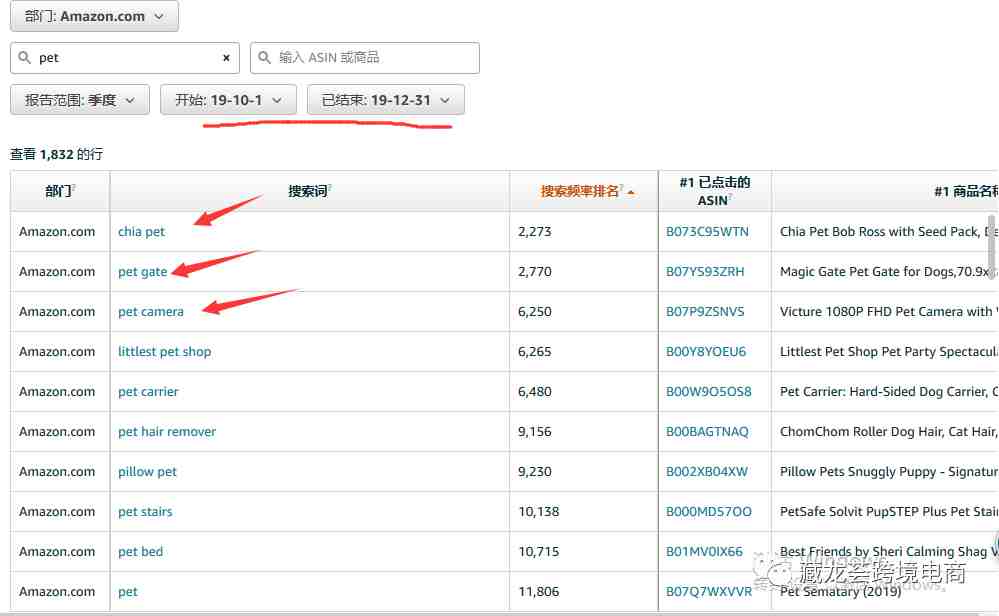The height and width of the screenshot is (616, 999).
Task: Open ASIN link B01MV0IX66
Action: pos(705,552)
